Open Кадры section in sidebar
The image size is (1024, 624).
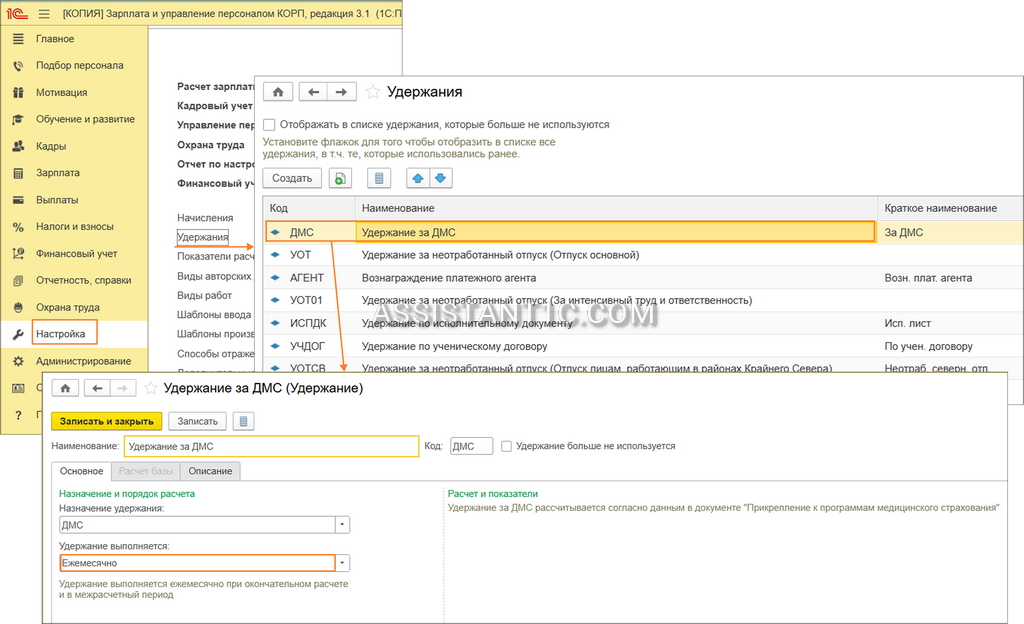point(51,146)
